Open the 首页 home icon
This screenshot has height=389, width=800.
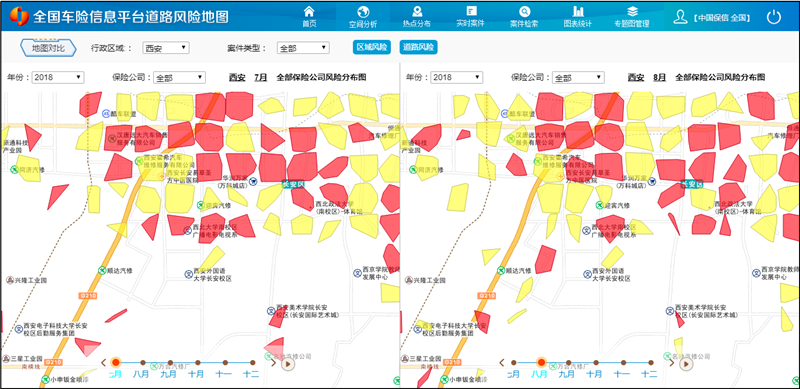coord(309,11)
